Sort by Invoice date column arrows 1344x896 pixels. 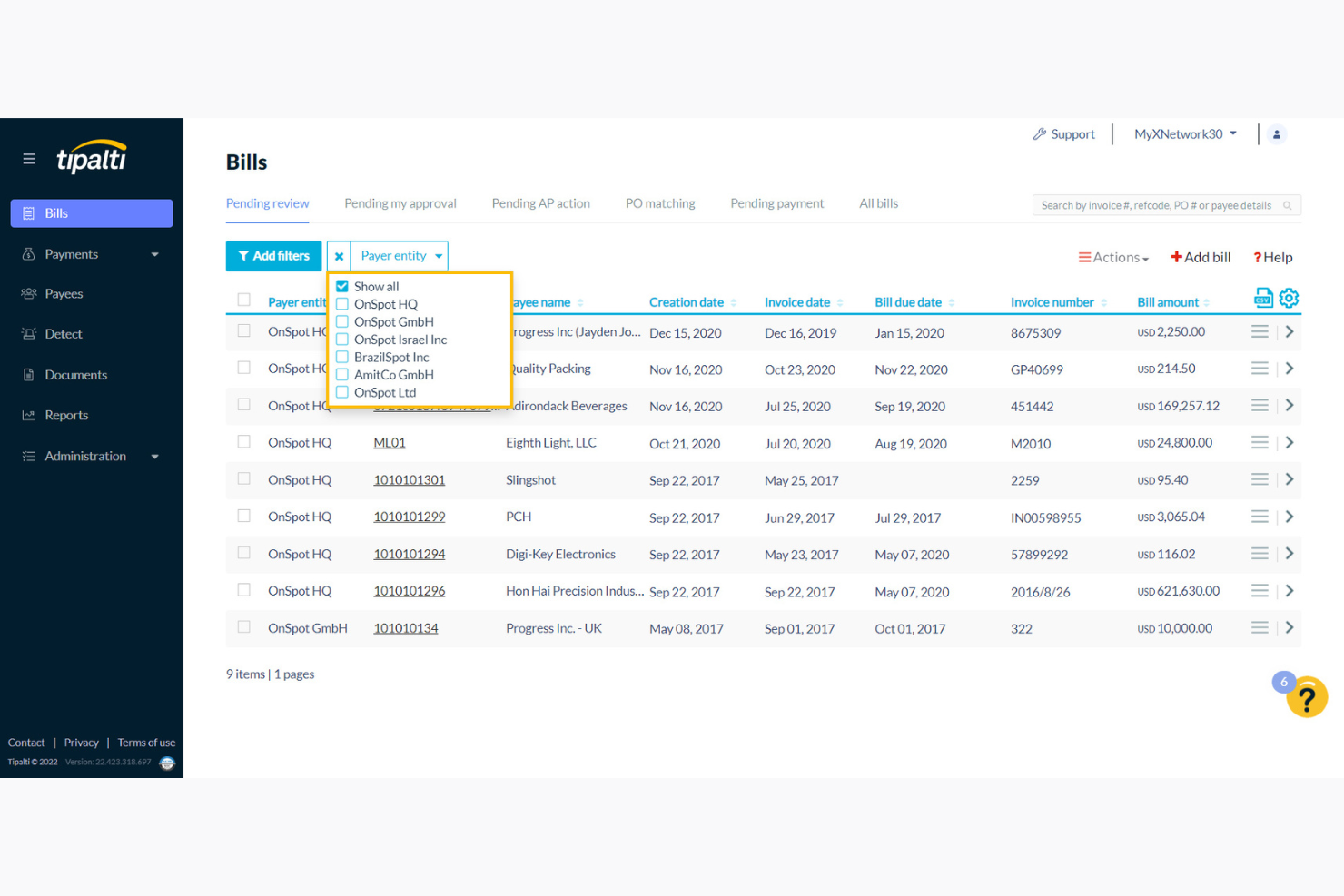[840, 303]
